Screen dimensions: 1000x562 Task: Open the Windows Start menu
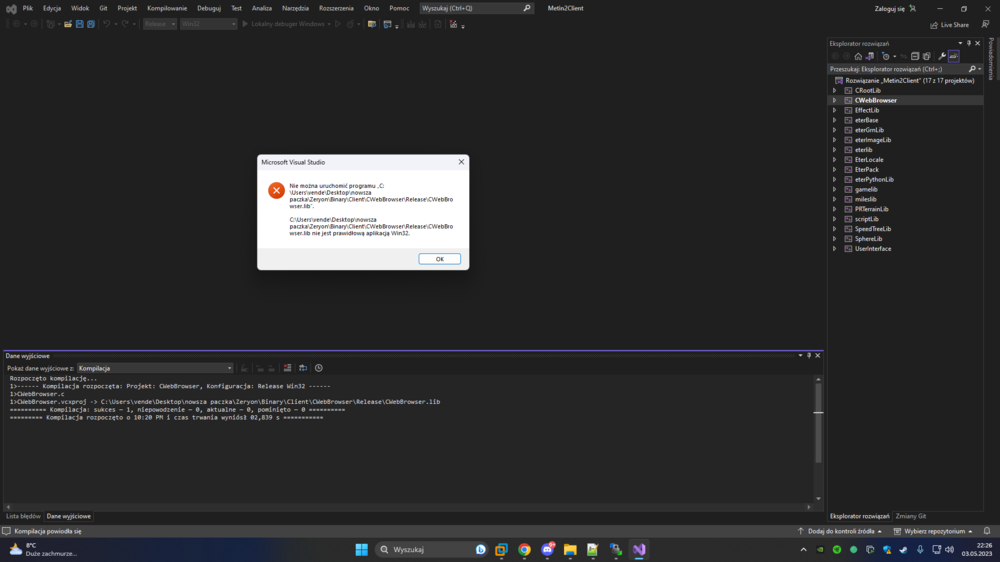coord(362,549)
